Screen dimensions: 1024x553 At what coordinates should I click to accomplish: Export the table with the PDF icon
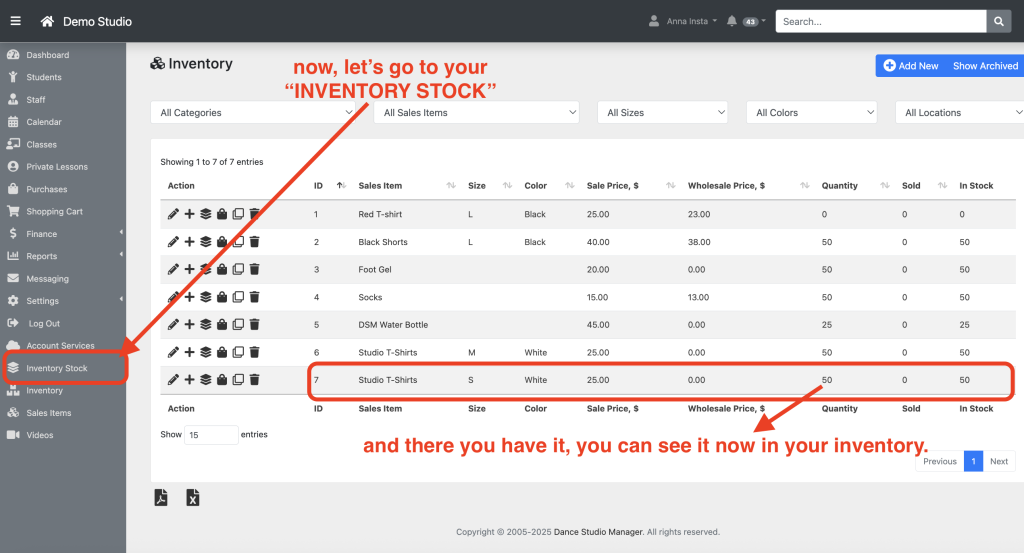(x=161, y=498)
